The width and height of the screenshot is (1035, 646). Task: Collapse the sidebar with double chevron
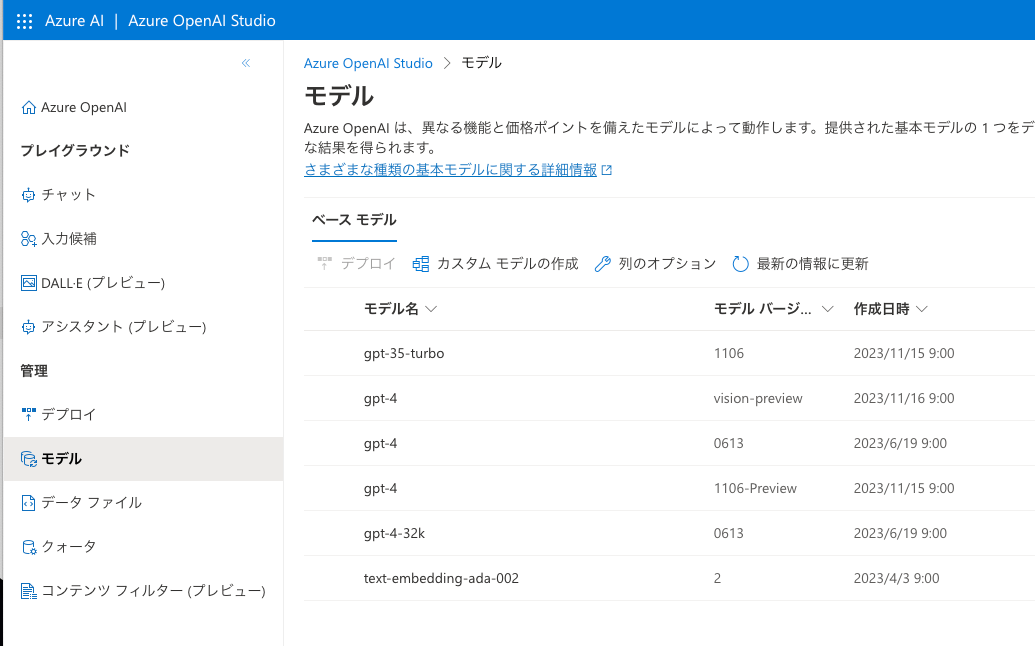[x=246, y=63]
